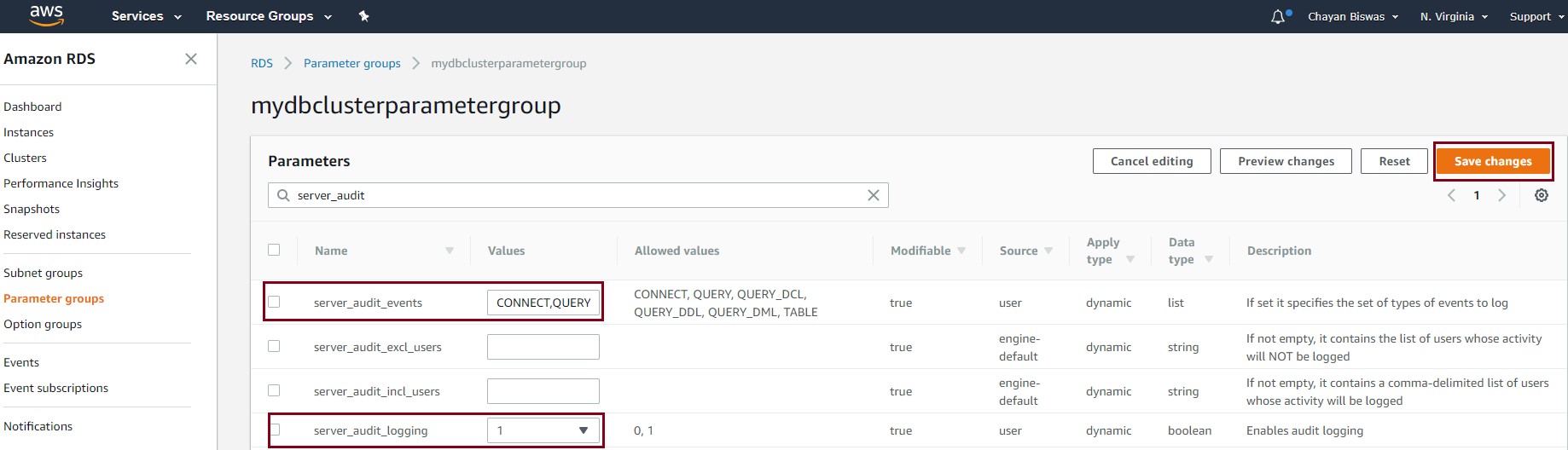Sort by Apply type column arrow
The height and width of the screenshot is (450, 1568).
[x=1130, y=259]
